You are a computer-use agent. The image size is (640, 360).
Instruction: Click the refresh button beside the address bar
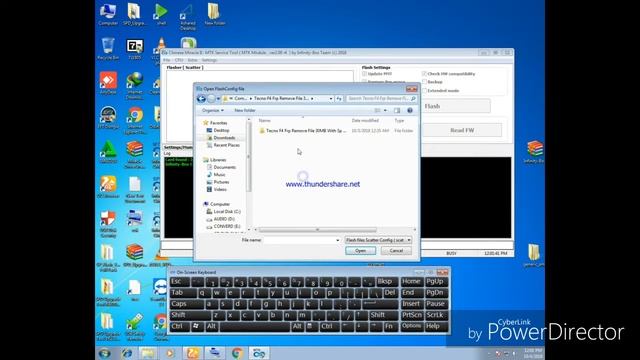pos(339,99)
